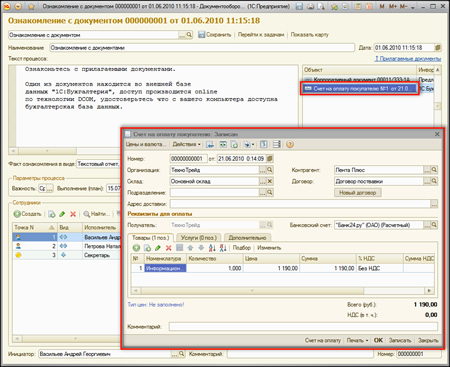Click Наименование input field
This screenshot has width=450, height=367.
[x=202, y=48]
